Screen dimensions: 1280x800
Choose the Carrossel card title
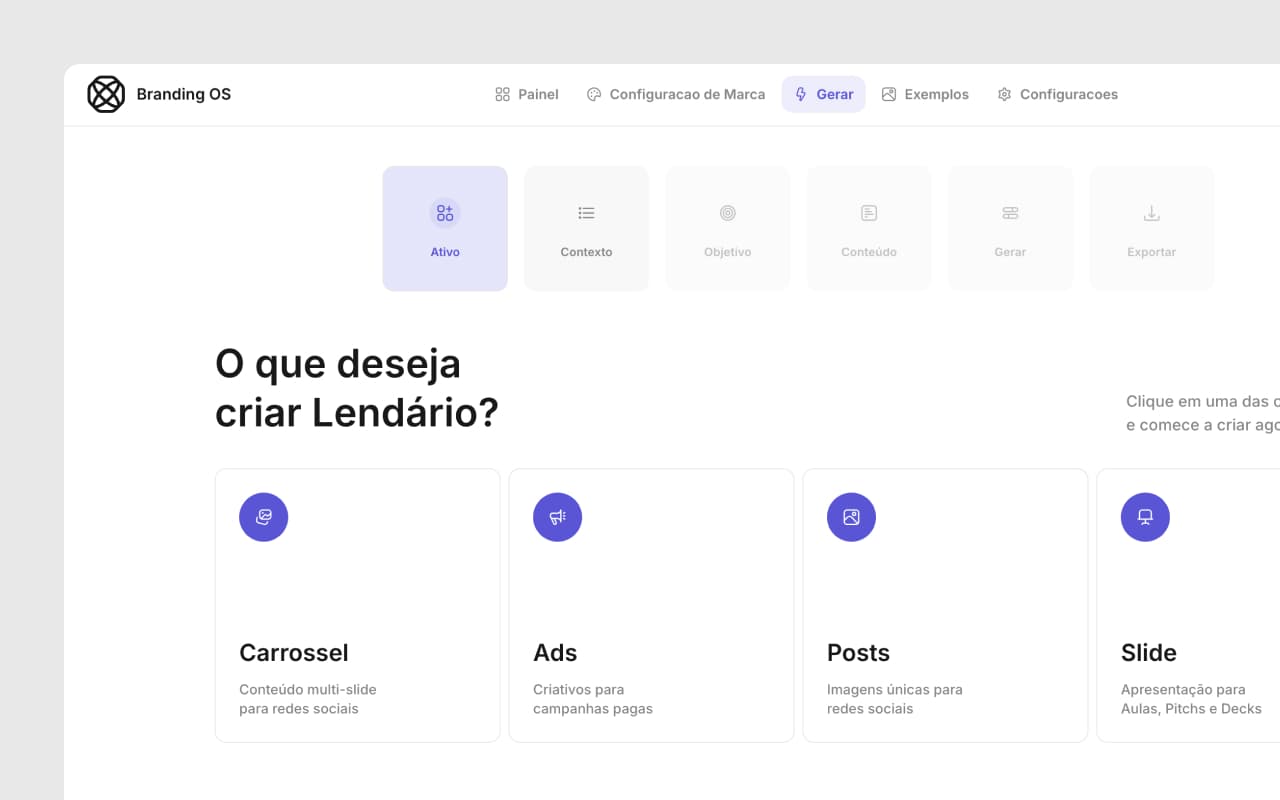pyautogui.click(x=294, y=652)
